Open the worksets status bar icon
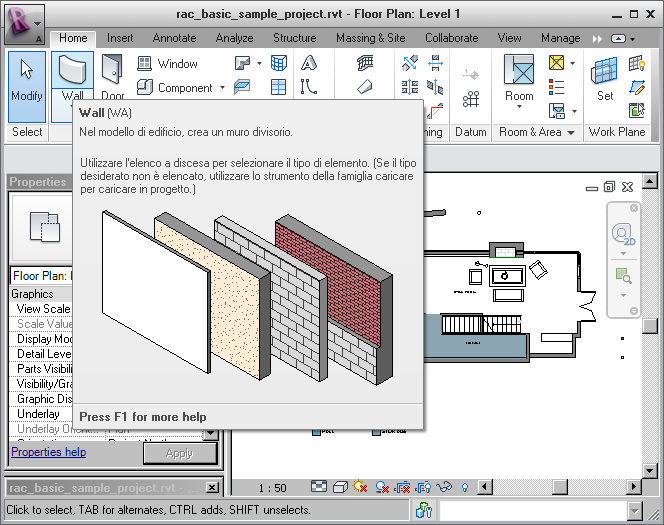This screenshot has height=525, width=664. (x=423, y=510)
